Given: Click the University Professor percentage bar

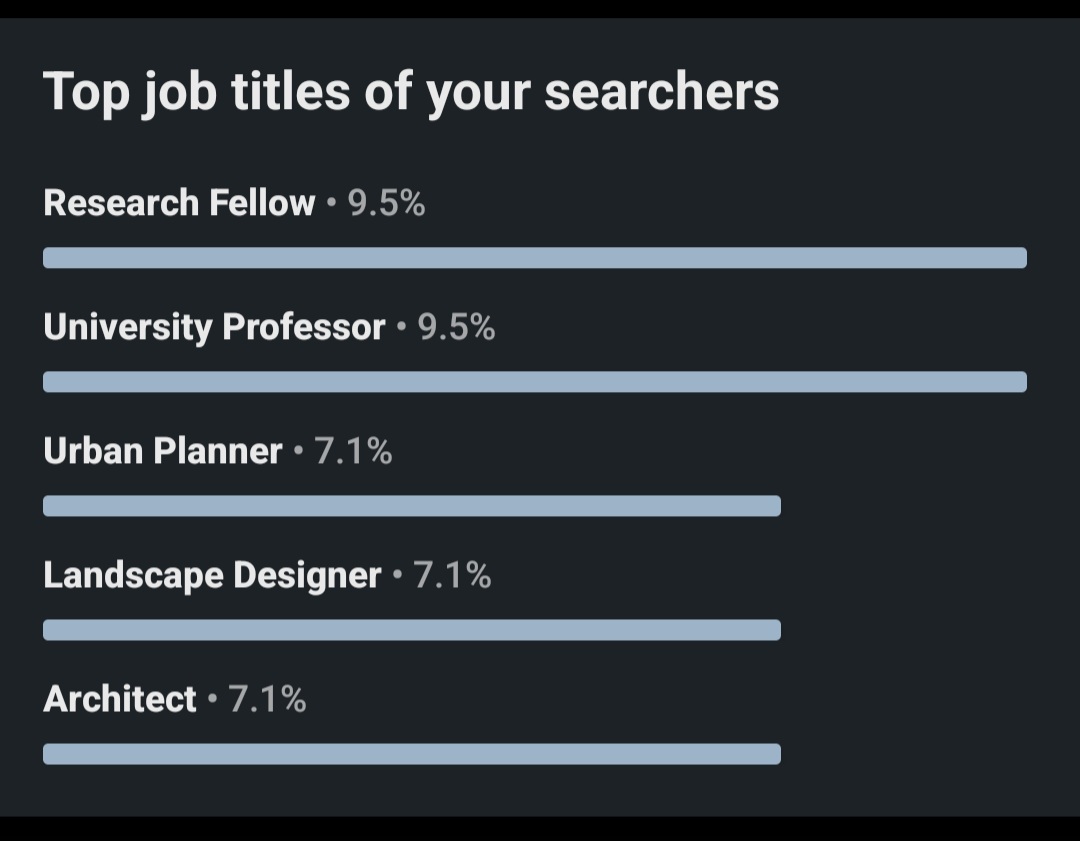Looking at the screenshot, I should [534, 382].
